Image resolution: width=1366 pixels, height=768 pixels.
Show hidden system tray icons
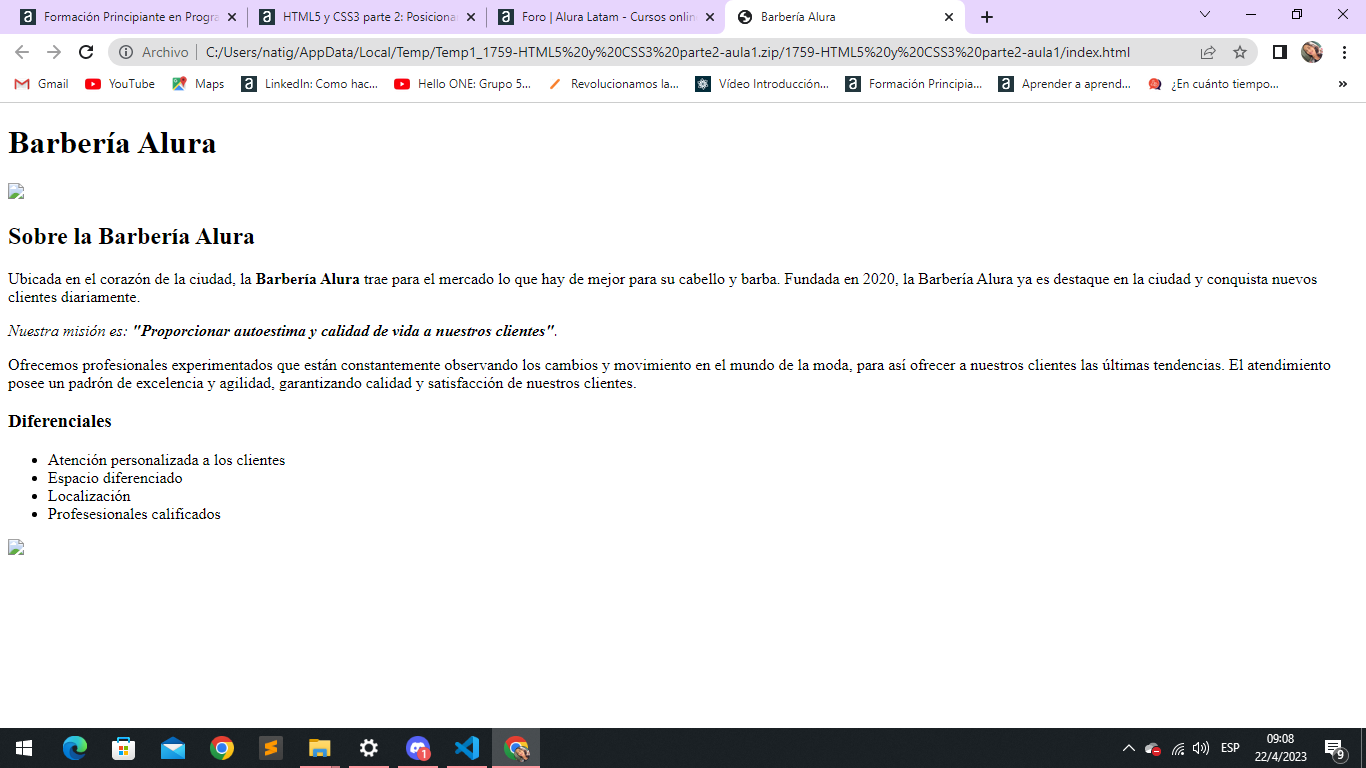pos(1129,748)
